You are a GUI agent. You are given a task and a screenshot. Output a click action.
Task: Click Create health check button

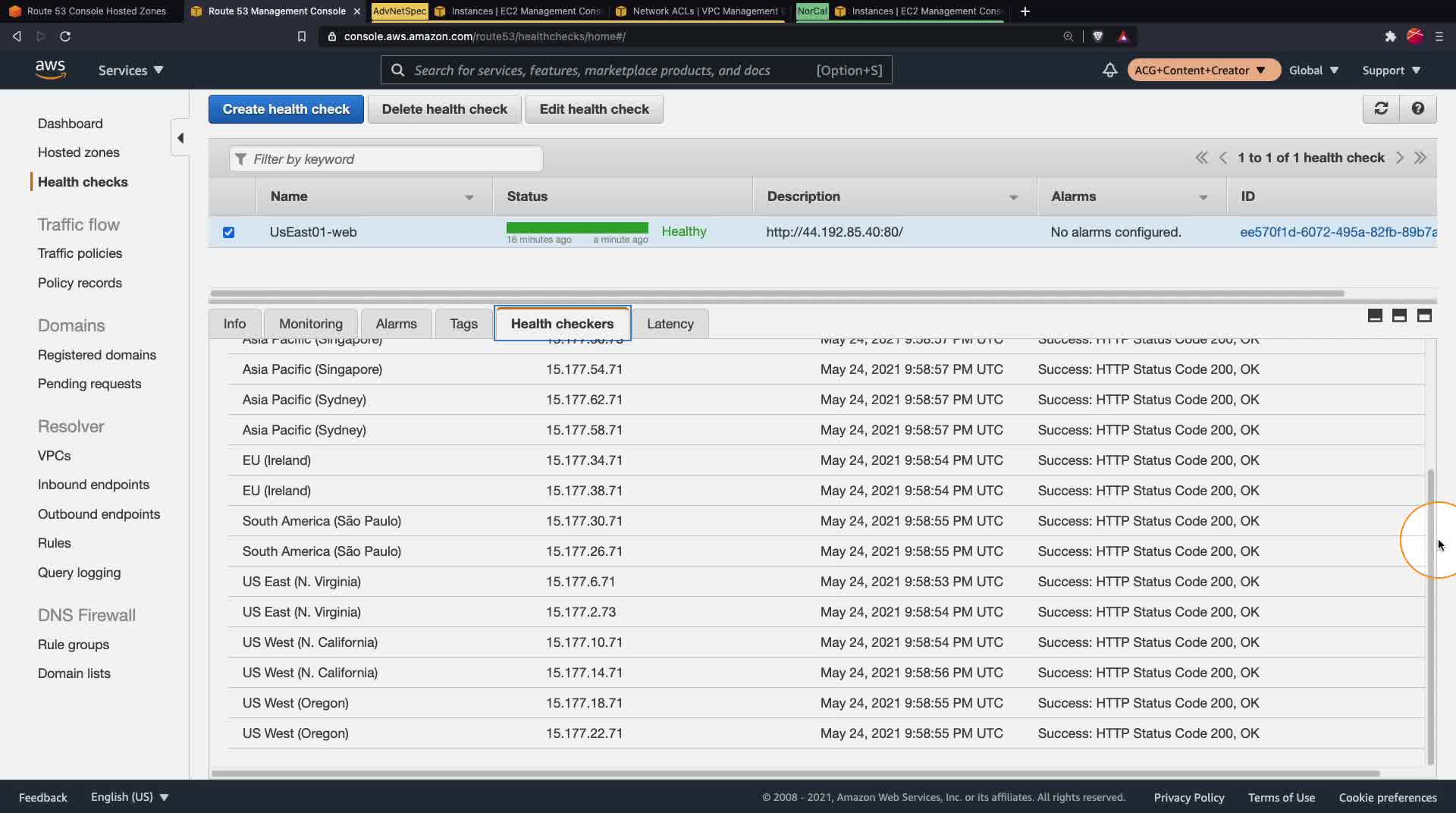(286, 109)
